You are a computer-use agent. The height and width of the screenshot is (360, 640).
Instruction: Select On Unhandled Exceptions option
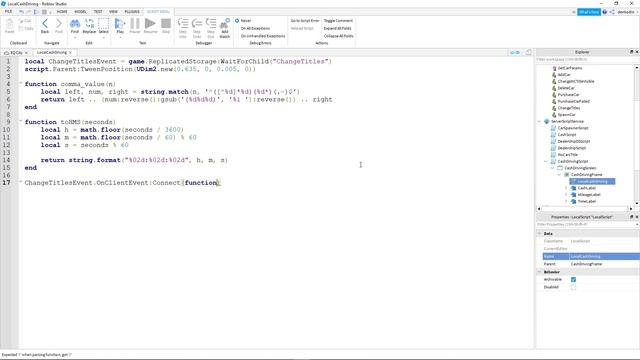(263, 36)
